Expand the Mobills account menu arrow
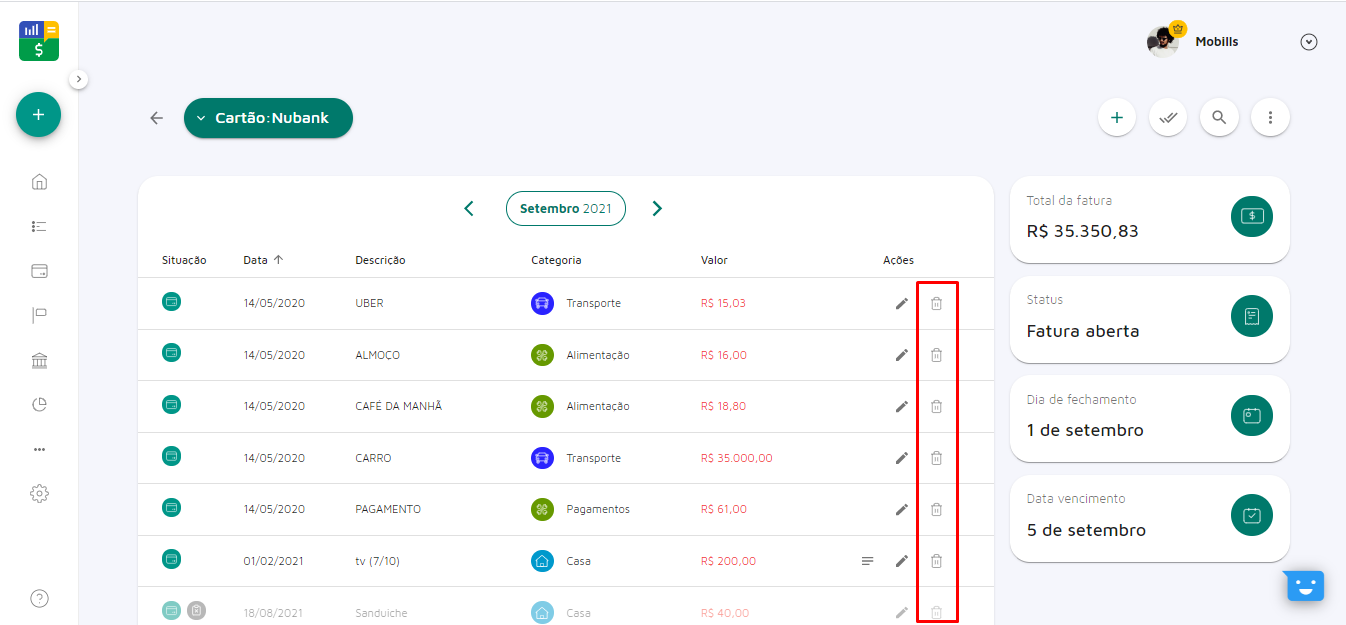Image resolution: width=1346 pixels, height=625 pixels. pos(1308,42)
